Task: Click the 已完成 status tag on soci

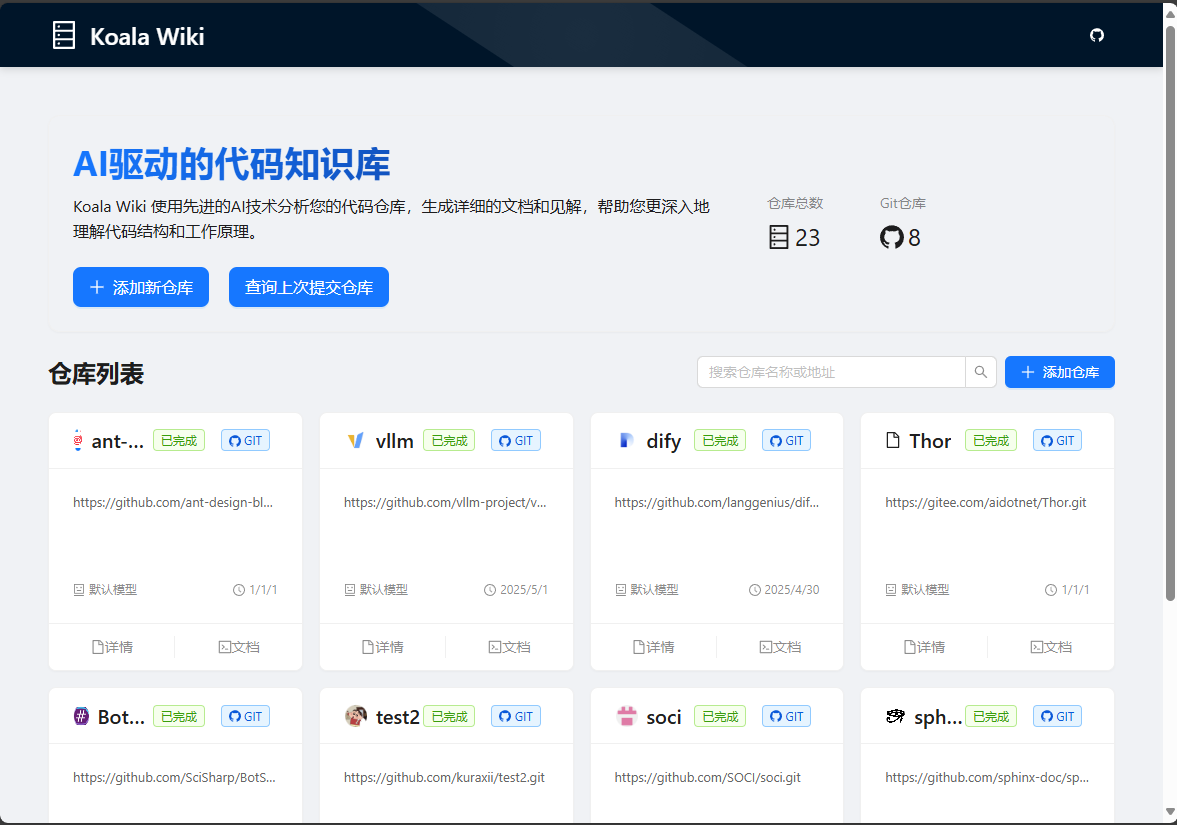Action: pyautogui.click(x=720, y=716)
